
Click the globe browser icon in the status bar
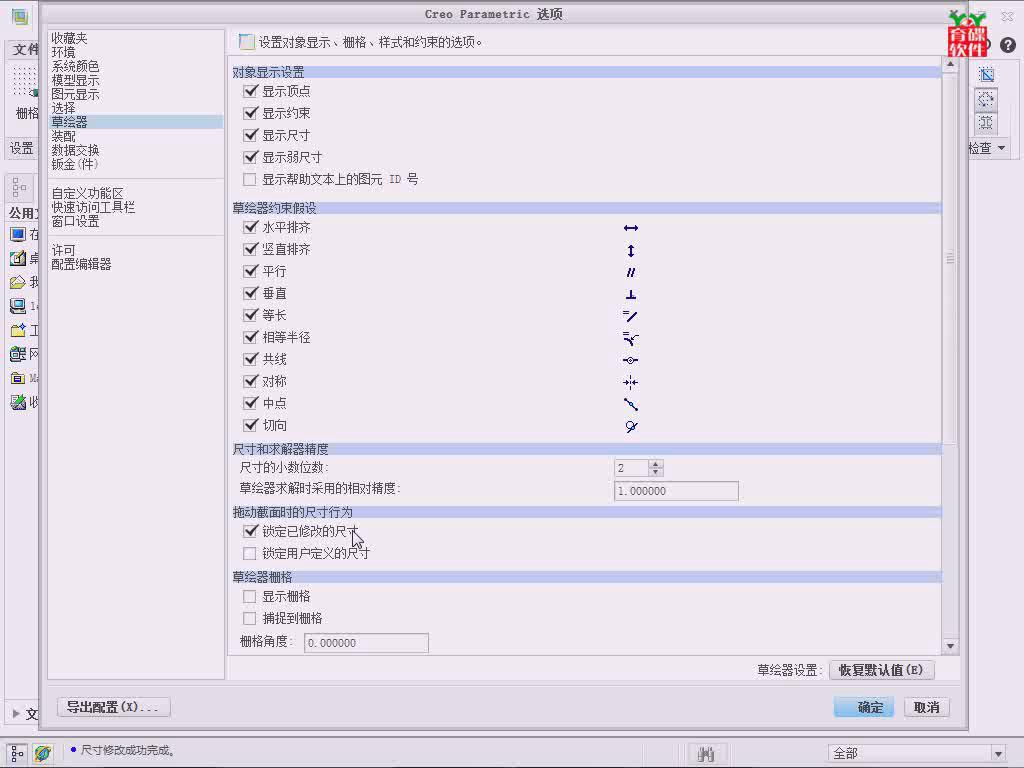(42, 753)
